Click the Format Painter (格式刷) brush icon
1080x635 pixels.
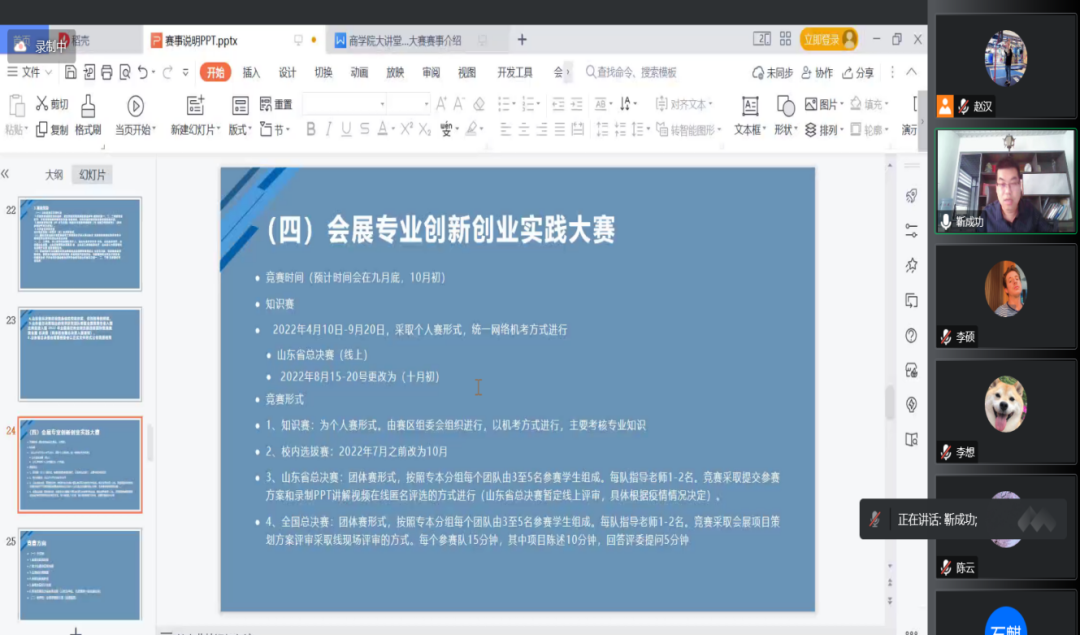point(88,106)
